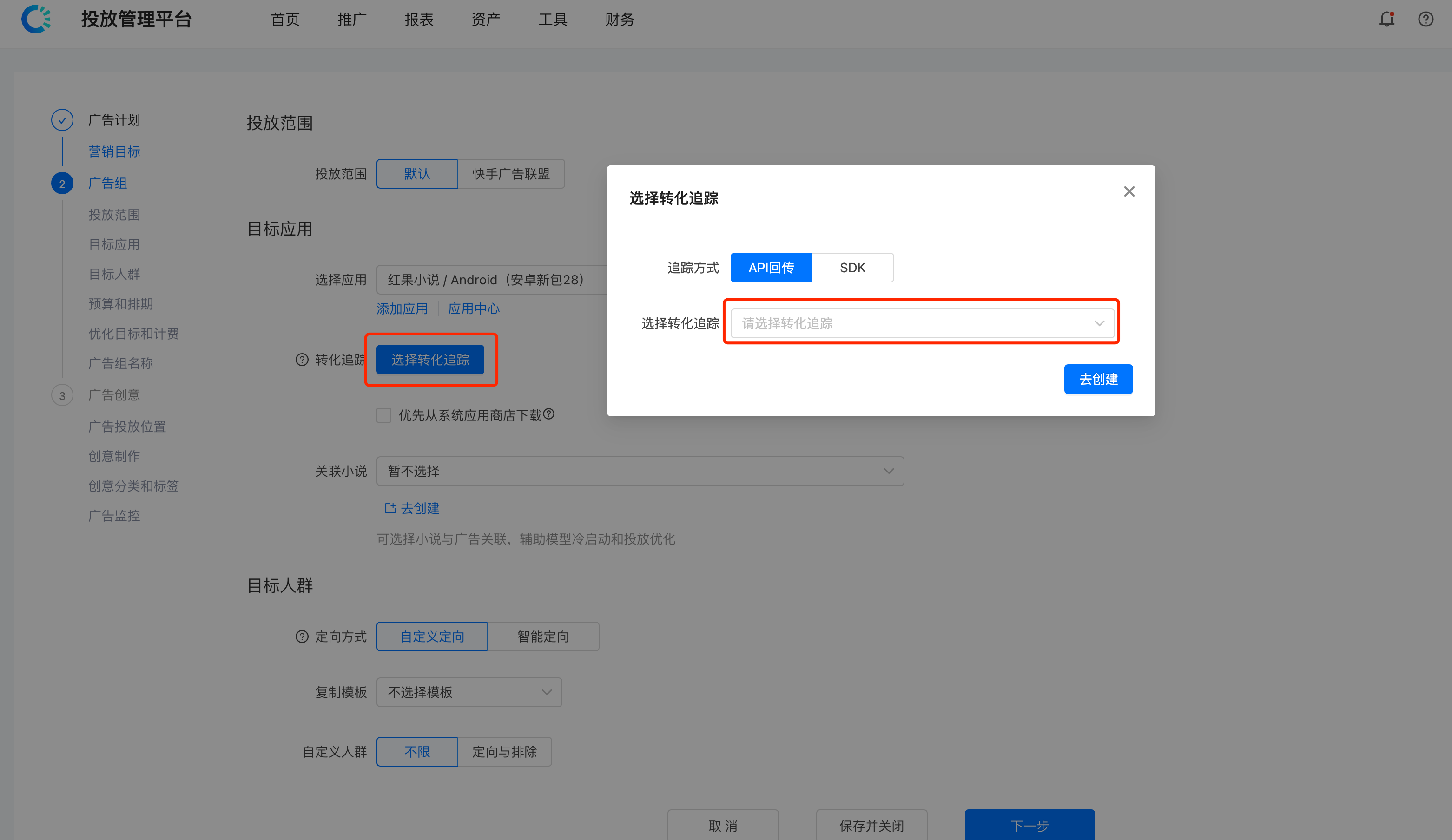The height and width of the screenshot is (840, 1452).
Task: Jump to 广告组名称 in sidebar
Action: pyautogui.click(x=120, y=363)
